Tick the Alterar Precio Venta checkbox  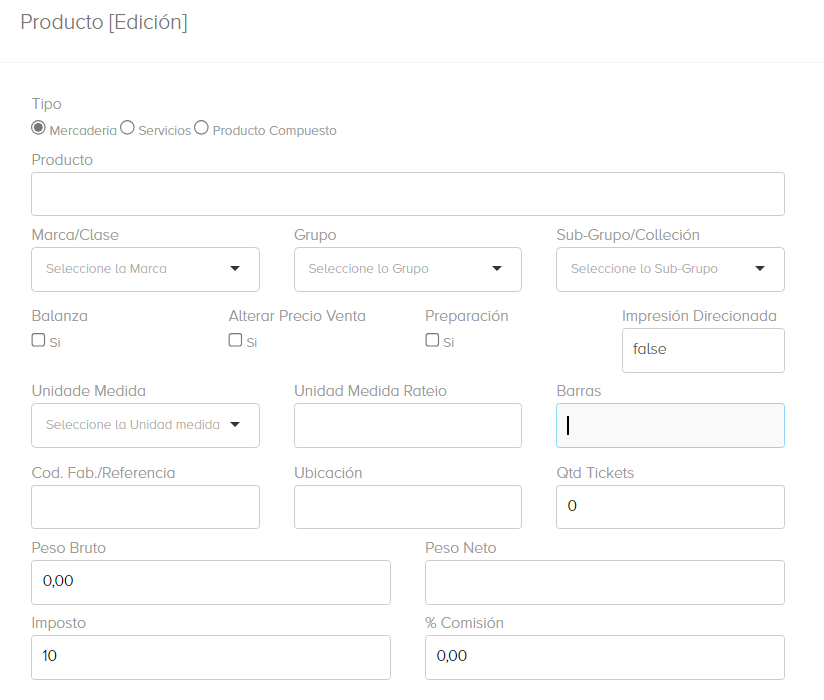[x=235, y=340]
